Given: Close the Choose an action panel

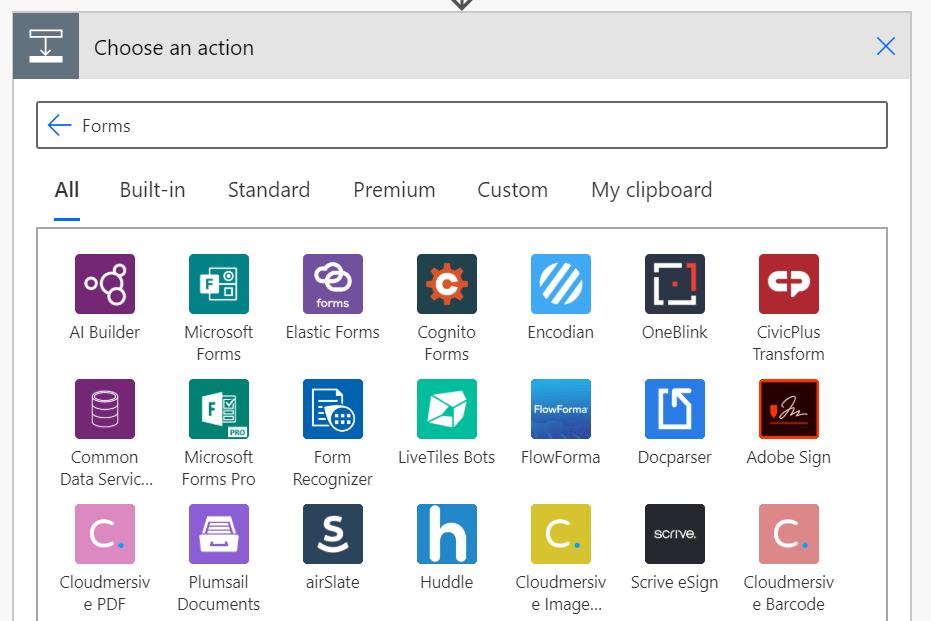Looking at the screenshot, I should pos(886,46).
